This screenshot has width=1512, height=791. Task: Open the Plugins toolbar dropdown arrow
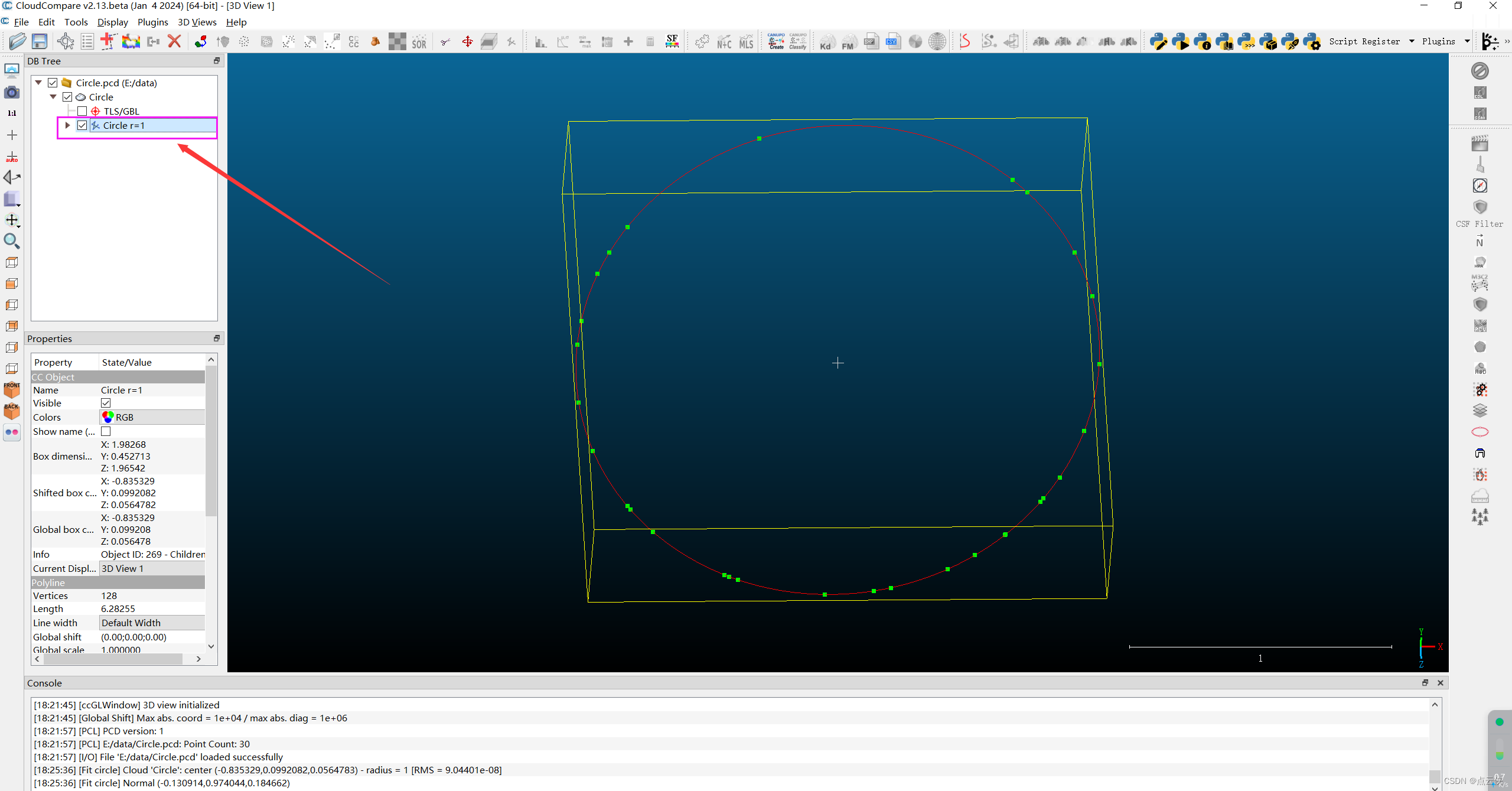(1467, 41)
